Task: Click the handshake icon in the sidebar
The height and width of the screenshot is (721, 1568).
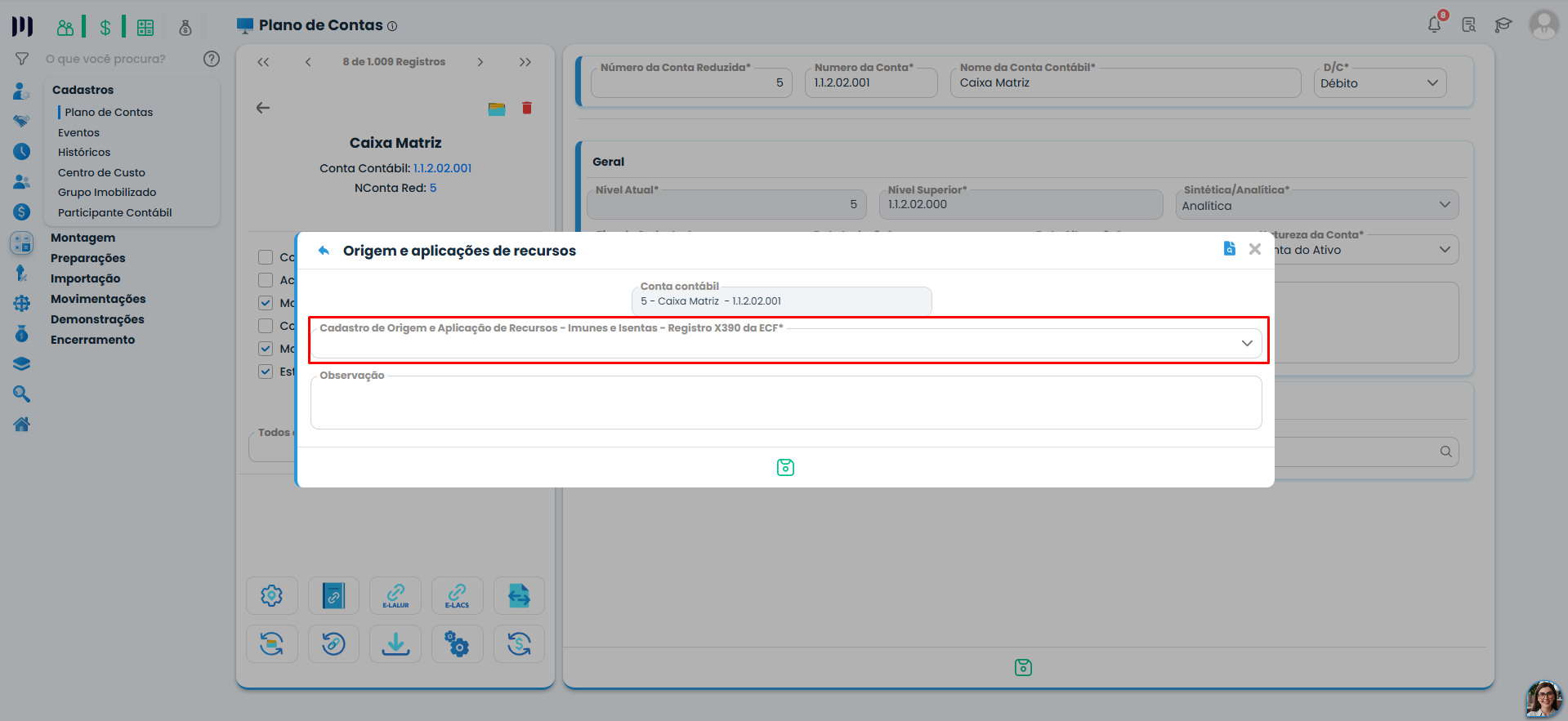Action: (22, 121)
